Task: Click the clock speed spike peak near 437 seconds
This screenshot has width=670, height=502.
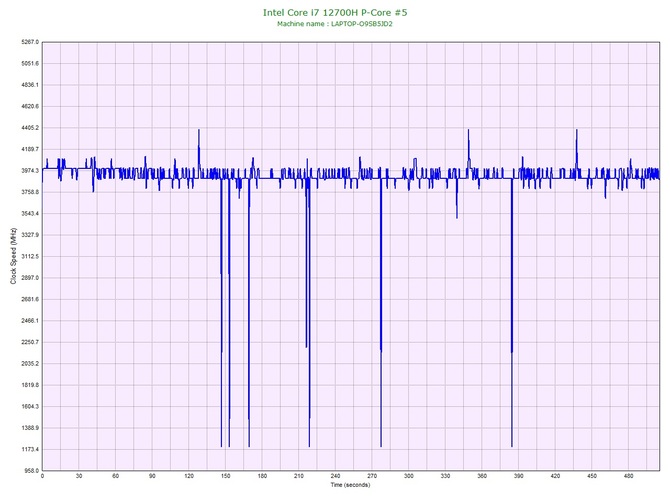Action: (576, 130)
